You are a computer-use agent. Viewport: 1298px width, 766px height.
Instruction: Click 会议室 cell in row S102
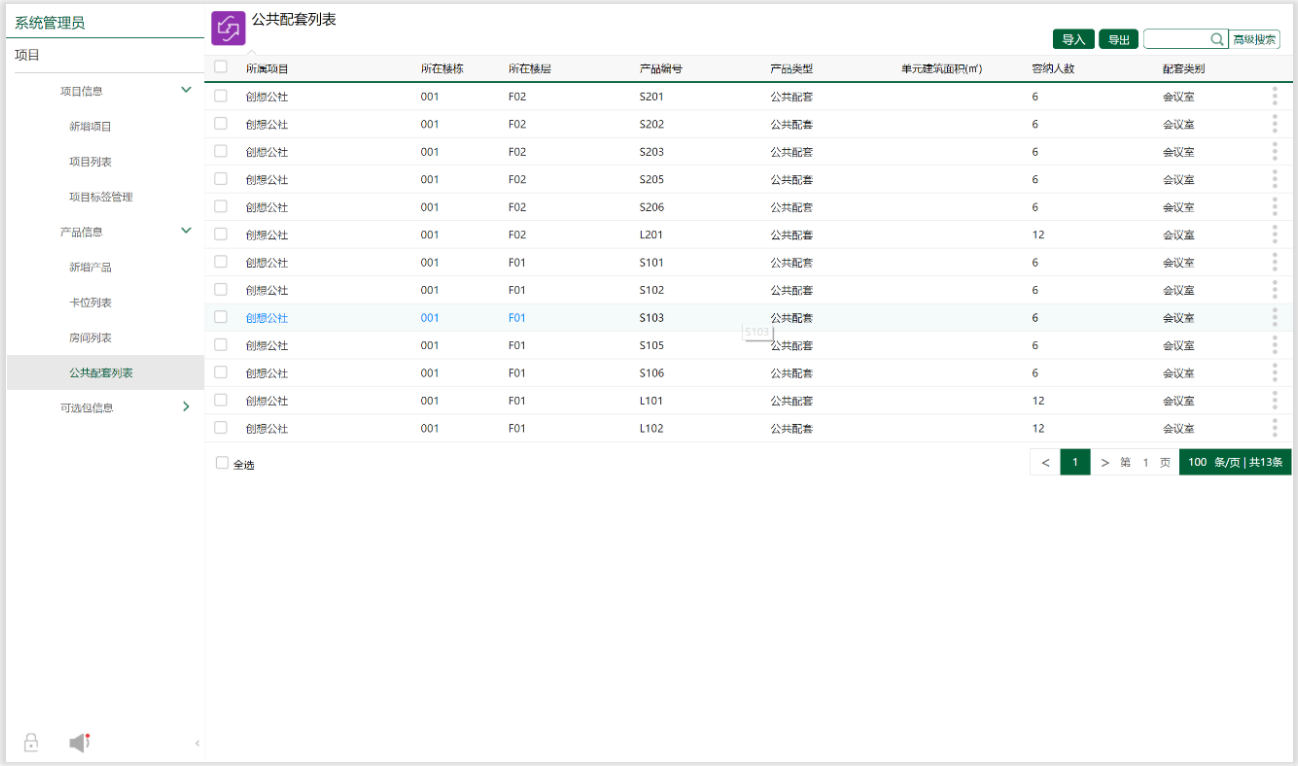(1179, 291)
